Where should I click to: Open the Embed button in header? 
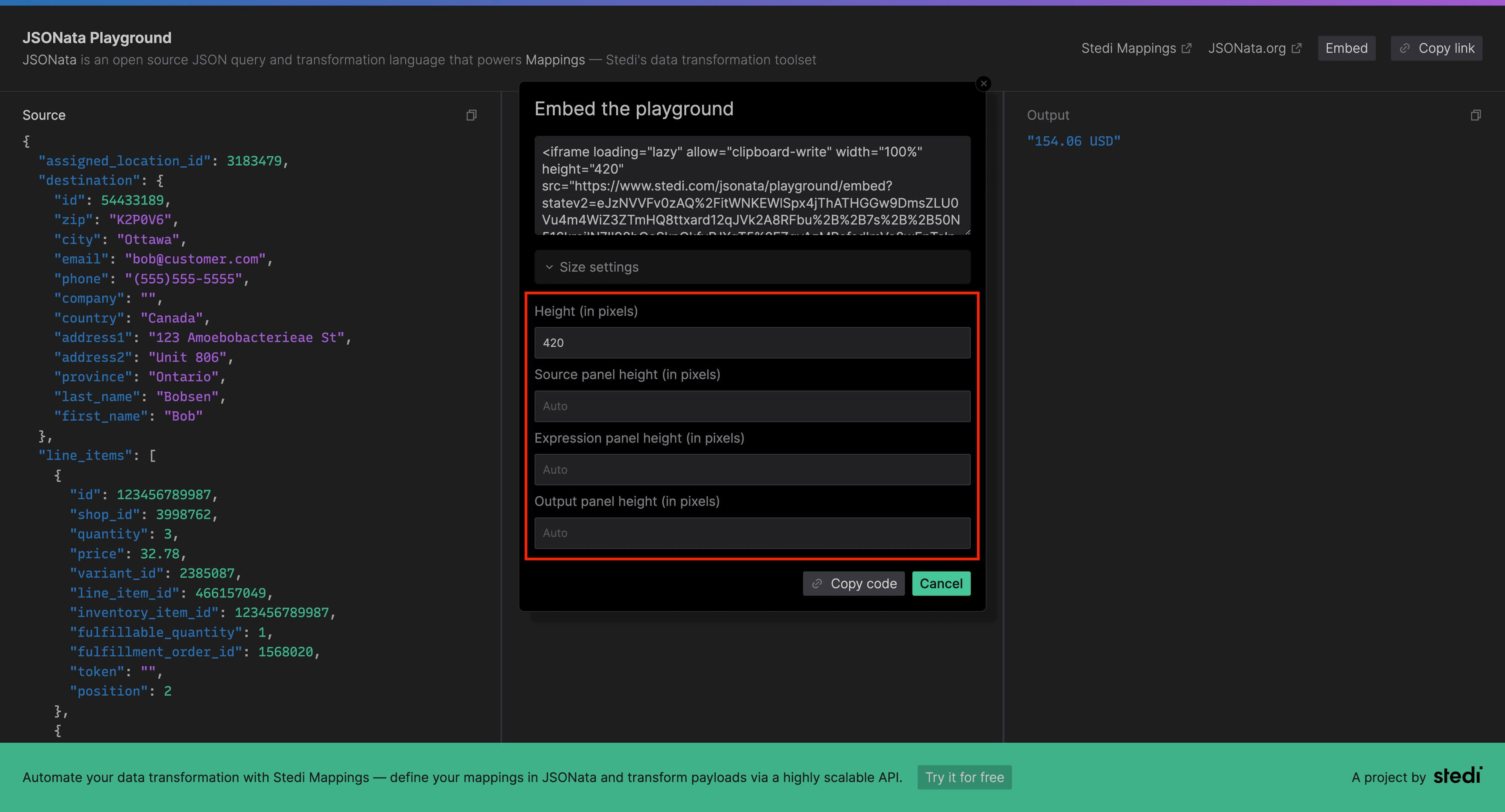tap(1346, 49)
